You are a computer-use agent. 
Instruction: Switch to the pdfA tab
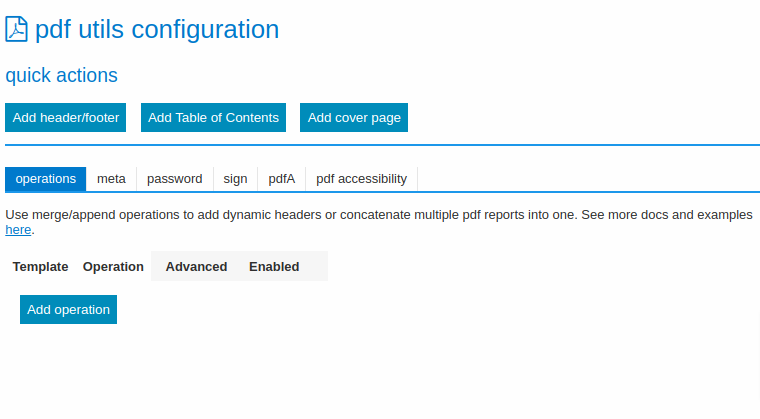(281, 179)
